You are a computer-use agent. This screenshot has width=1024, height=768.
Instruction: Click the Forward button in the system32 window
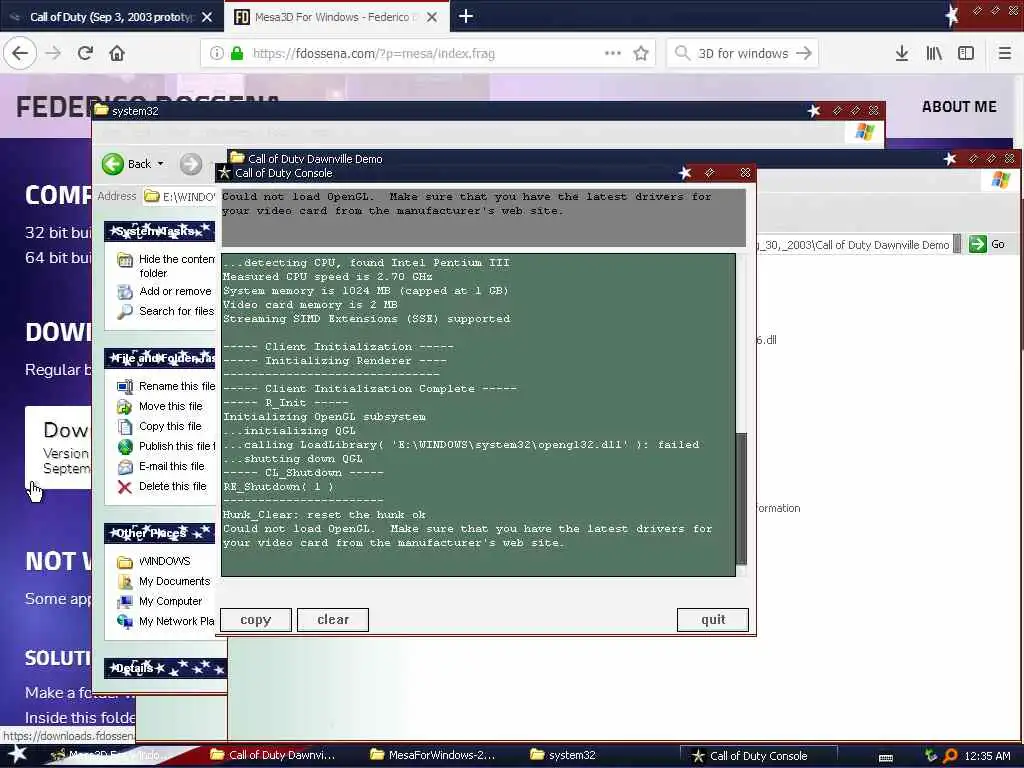pos(191,164)
